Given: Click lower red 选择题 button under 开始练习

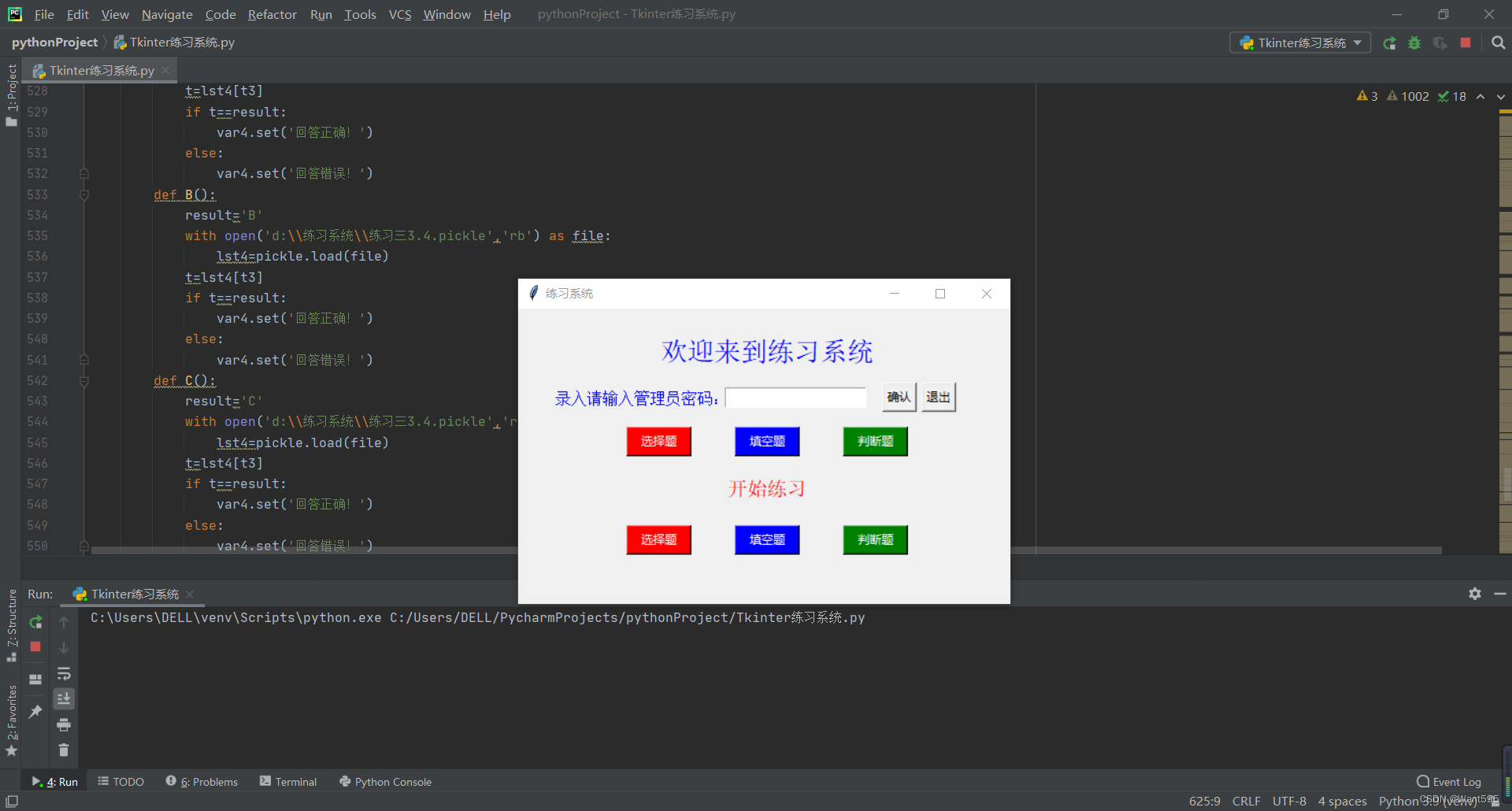Looking at the screenshot, I should (x=658, y=539).
